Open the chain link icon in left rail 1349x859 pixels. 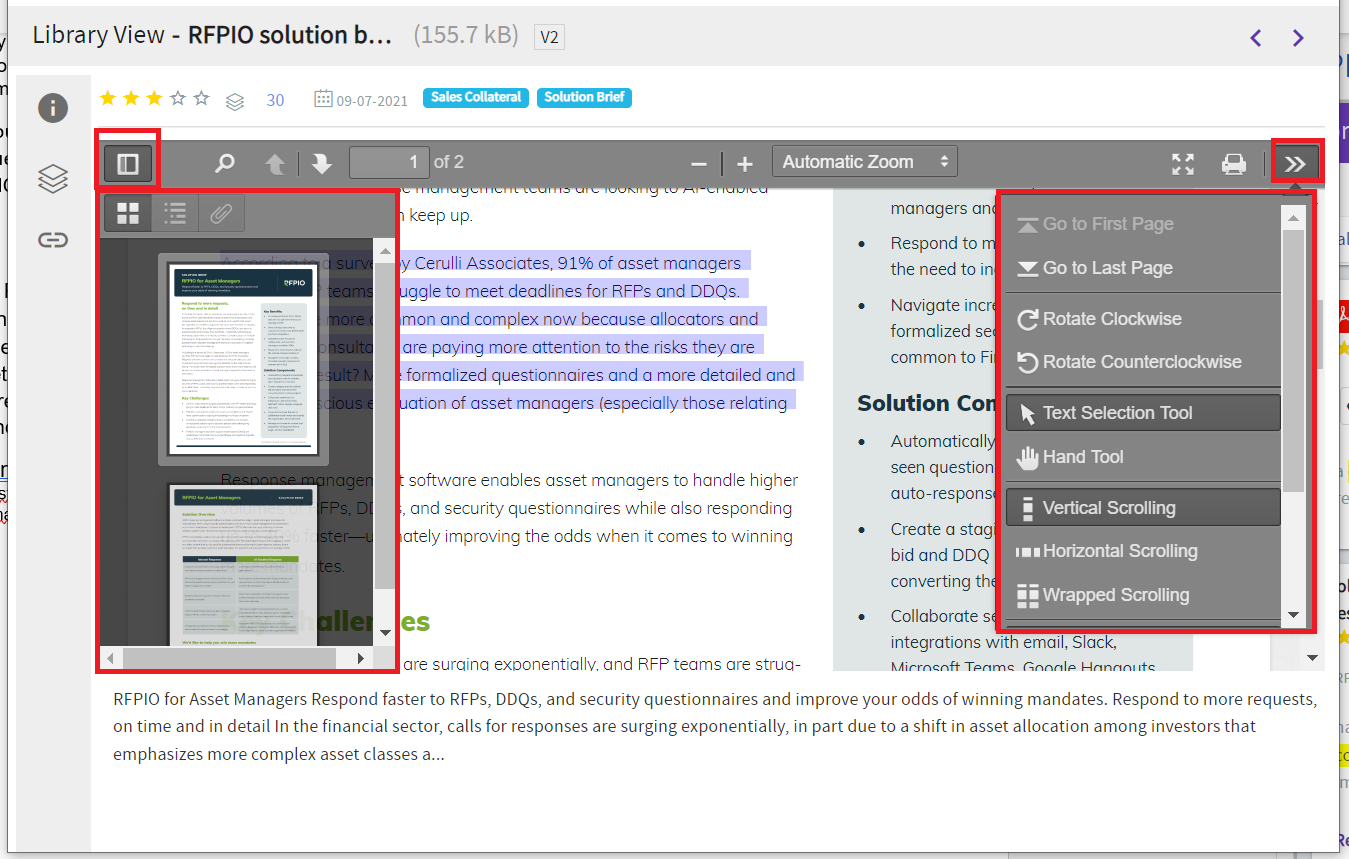53,240
